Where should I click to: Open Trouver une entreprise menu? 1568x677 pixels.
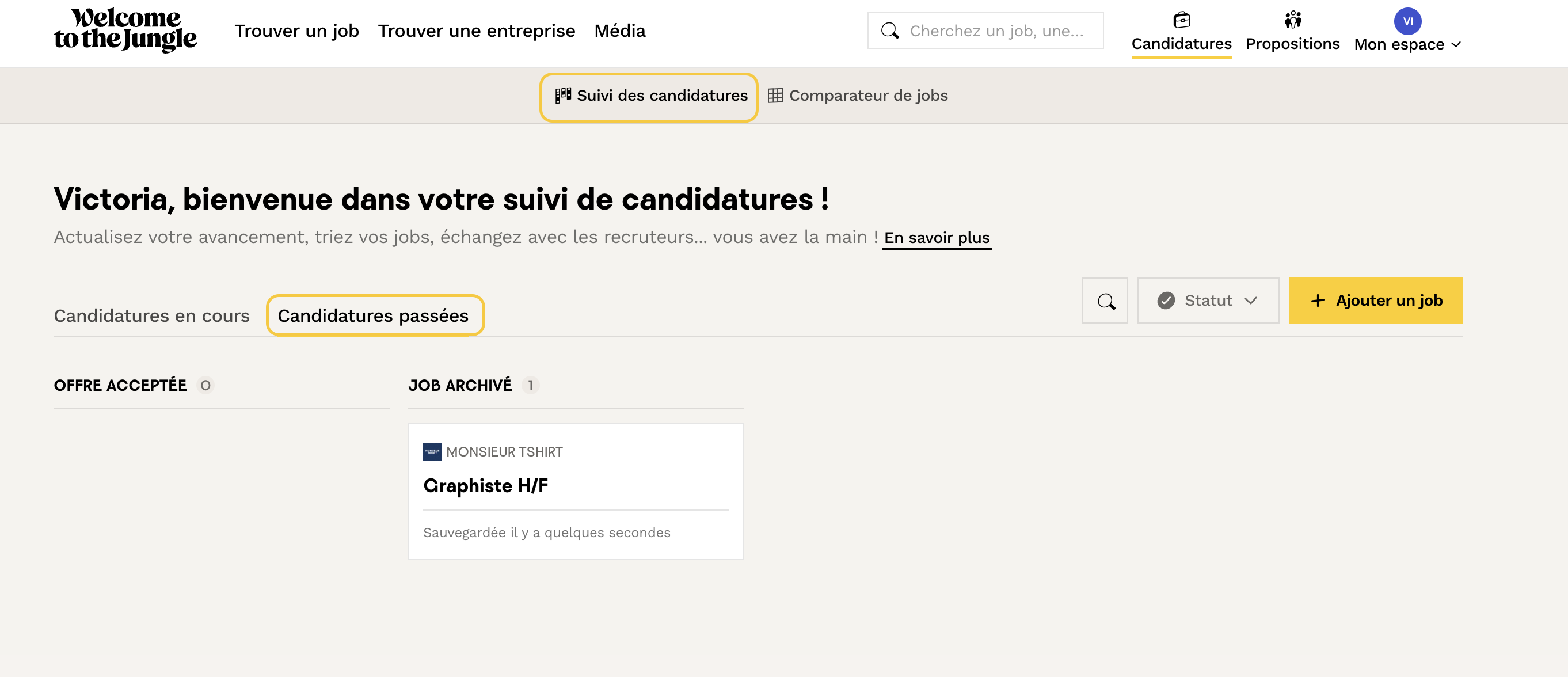[476, 31]
